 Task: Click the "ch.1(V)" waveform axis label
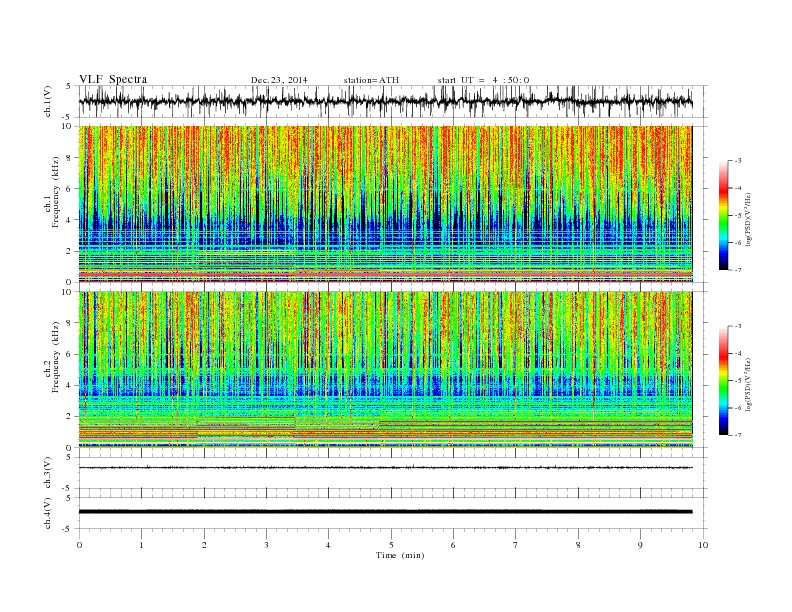click(x=48, y=101)
